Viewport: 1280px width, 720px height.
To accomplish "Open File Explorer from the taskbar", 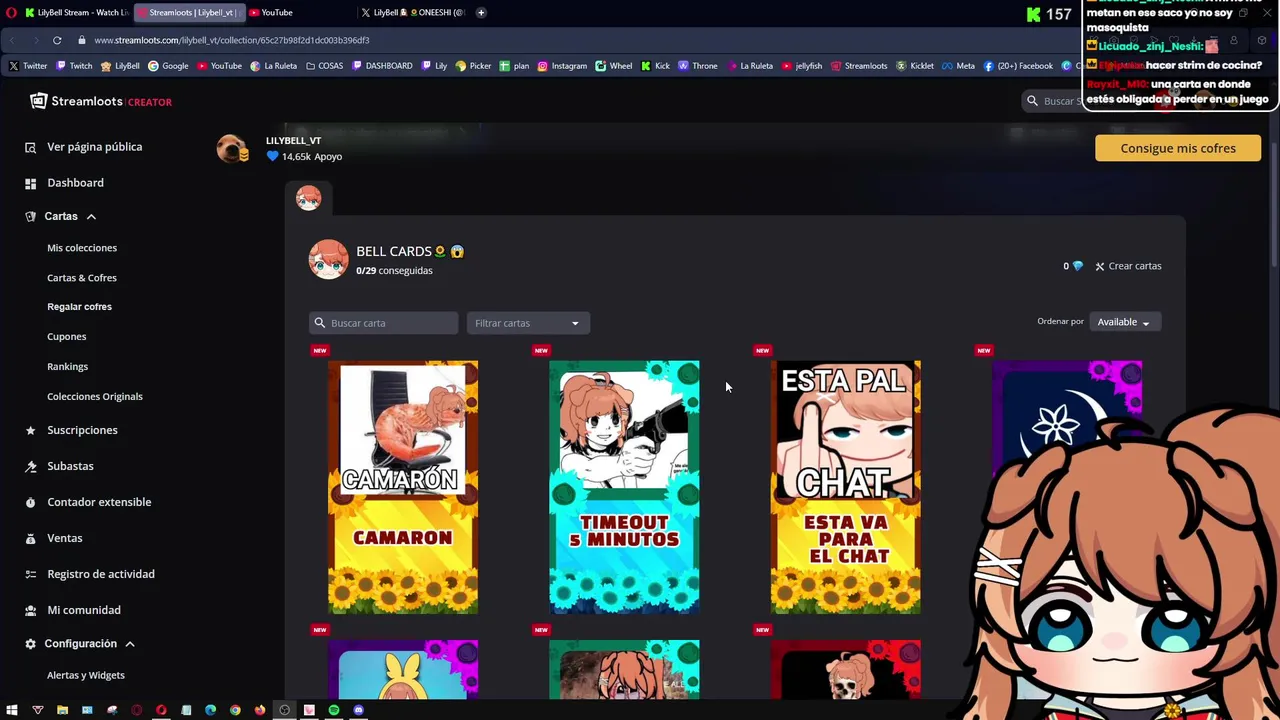I will click(62, 710).
